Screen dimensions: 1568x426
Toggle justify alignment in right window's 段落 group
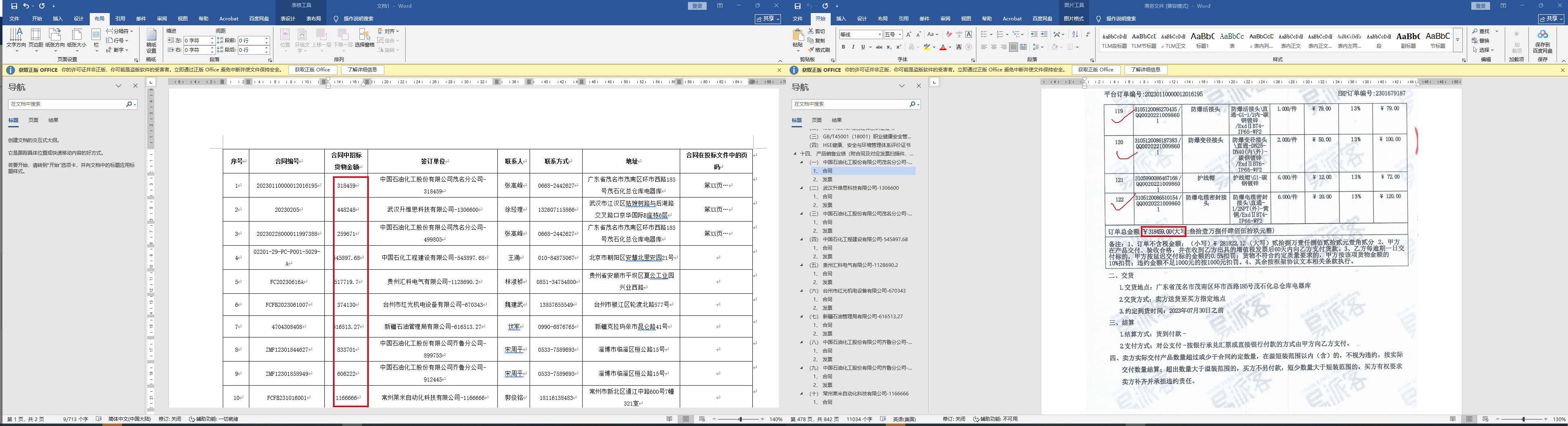point(1013,47)
